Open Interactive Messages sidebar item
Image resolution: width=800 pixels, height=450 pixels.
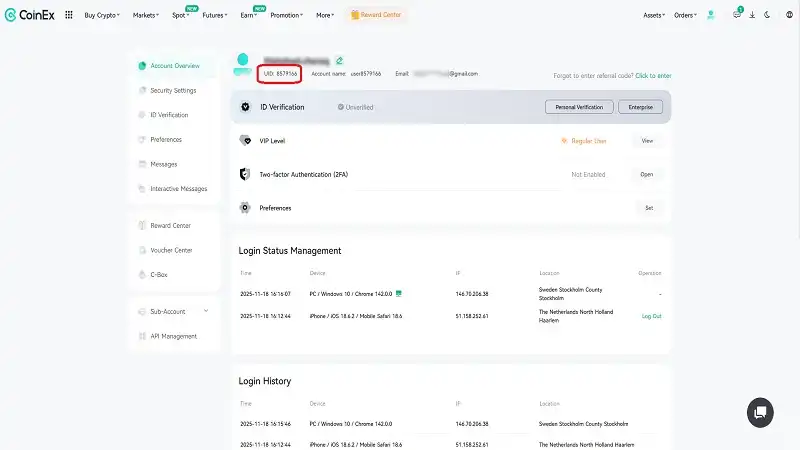tap(179, 188)
